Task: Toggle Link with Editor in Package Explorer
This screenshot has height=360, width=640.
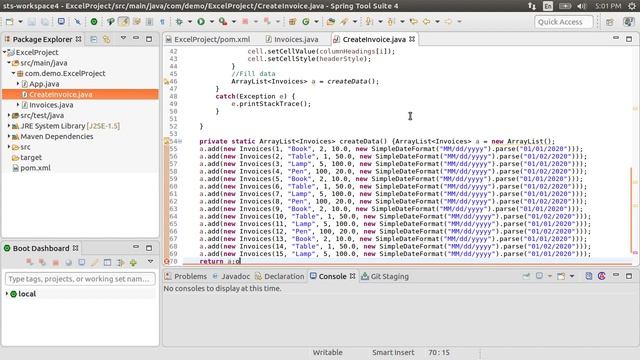Action: coord(107,39)
